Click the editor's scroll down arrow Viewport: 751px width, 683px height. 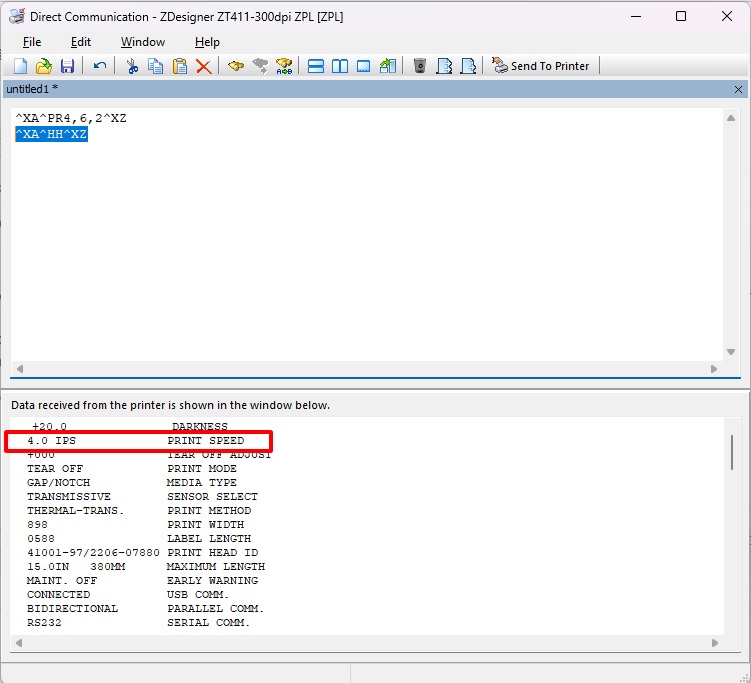pyautogui.click(x=732, y=352)
